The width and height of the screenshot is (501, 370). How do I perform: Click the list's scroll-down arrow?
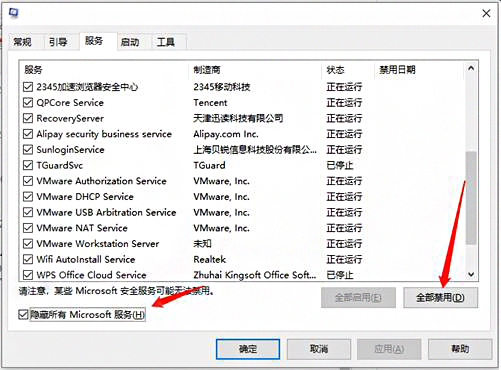[471, 274]
